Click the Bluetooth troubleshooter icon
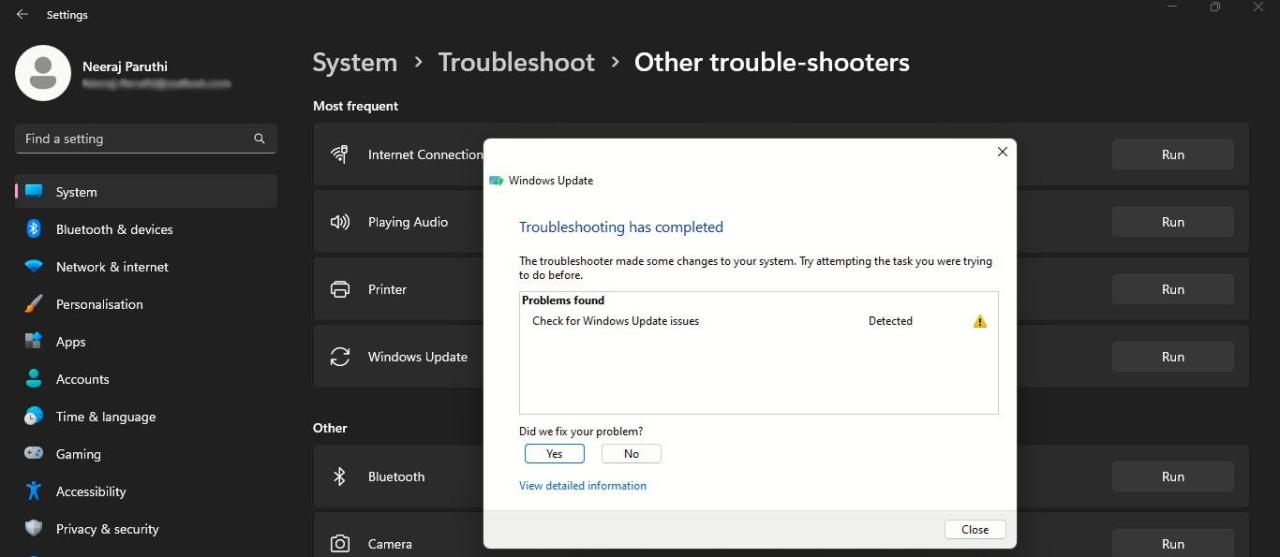The width and height of the screenshot is (1280, 557). (340, 477)
